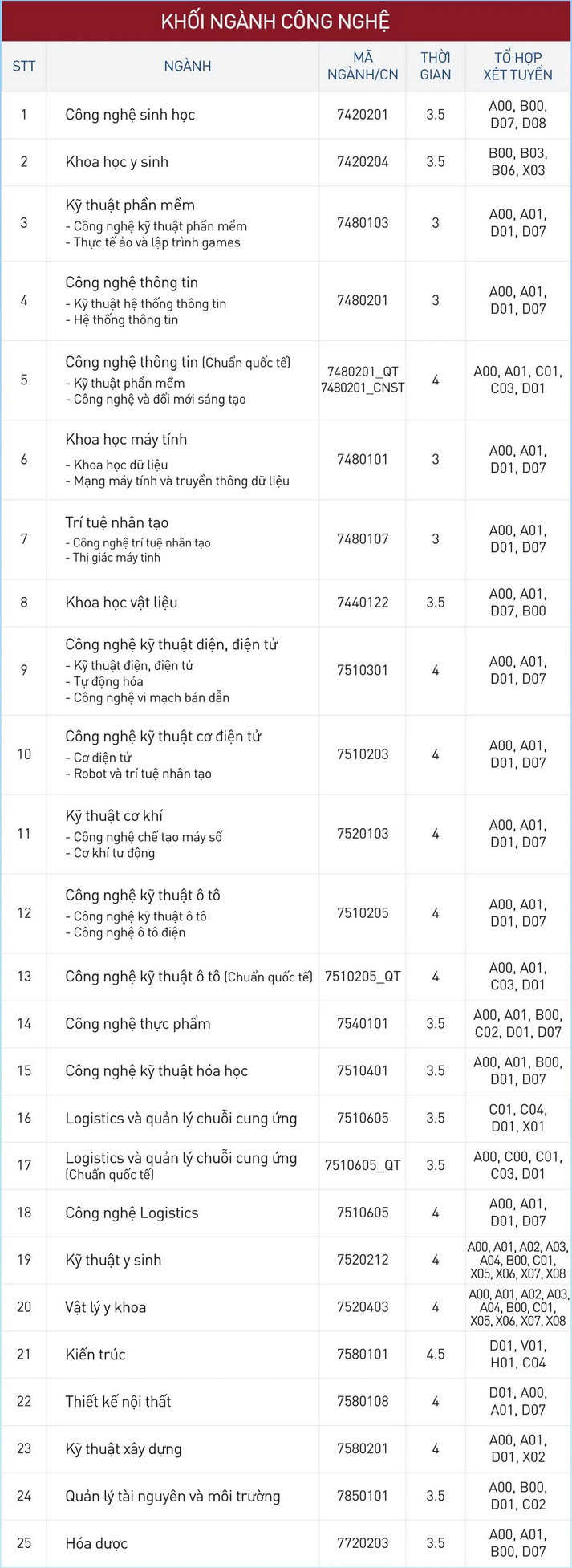Click code 7480201_QT

pyautogui.click(x=363, y=372)
